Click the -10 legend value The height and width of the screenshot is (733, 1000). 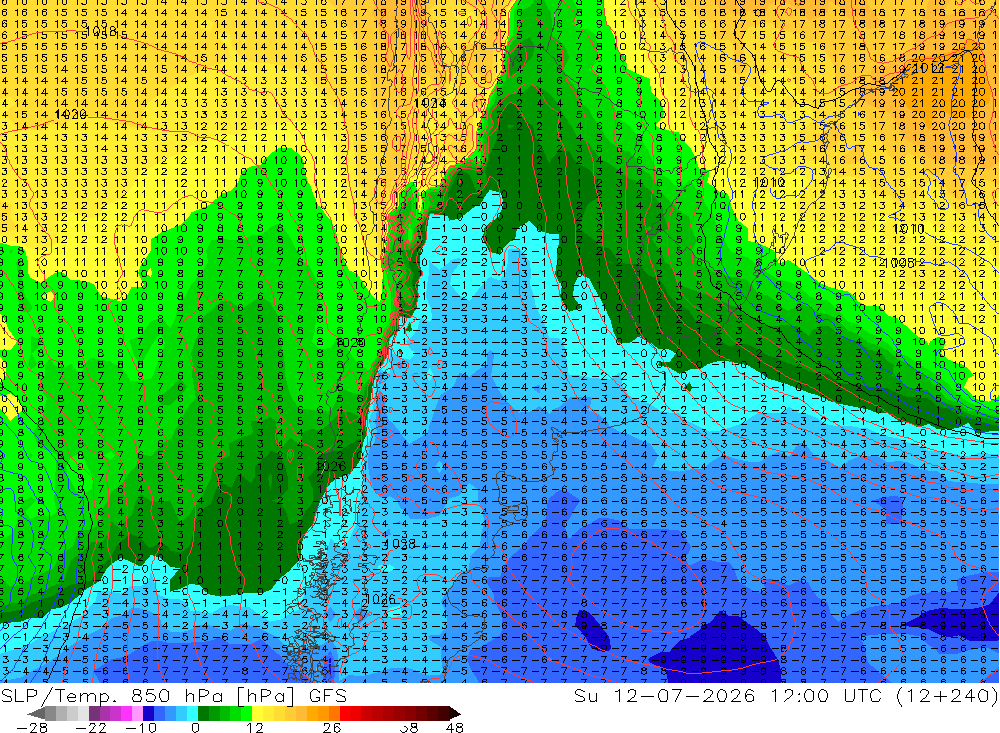(x=141, y=728)
